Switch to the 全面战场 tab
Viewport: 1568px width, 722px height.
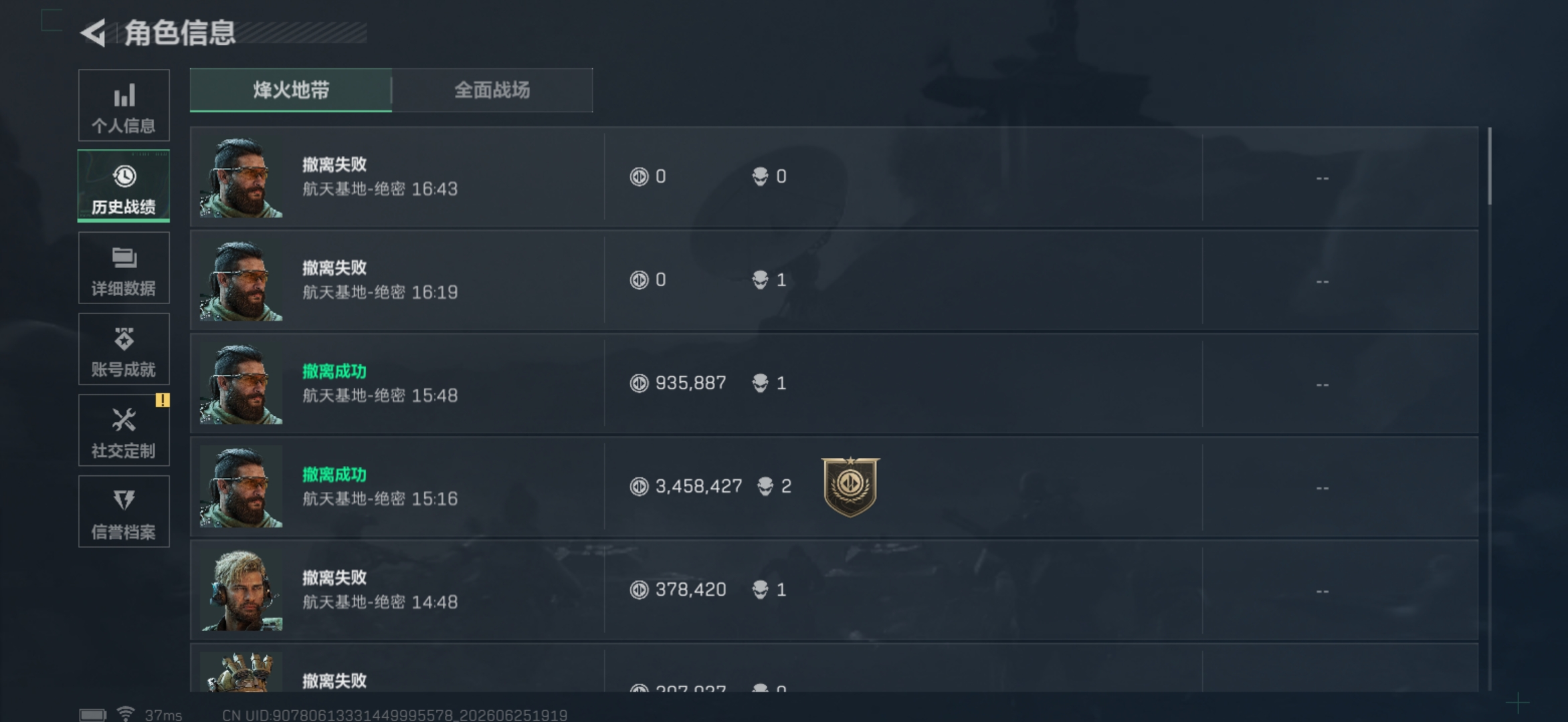pyautogui.click(x=492, y=90)
